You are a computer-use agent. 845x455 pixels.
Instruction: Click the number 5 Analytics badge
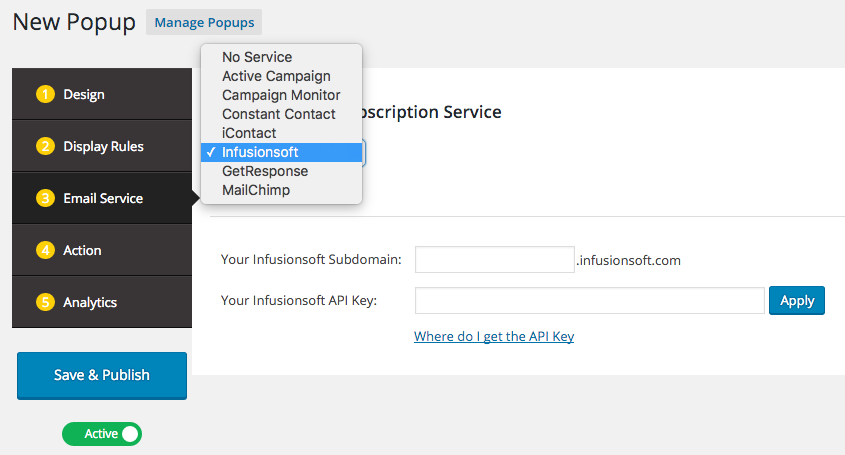click(45, 303)
